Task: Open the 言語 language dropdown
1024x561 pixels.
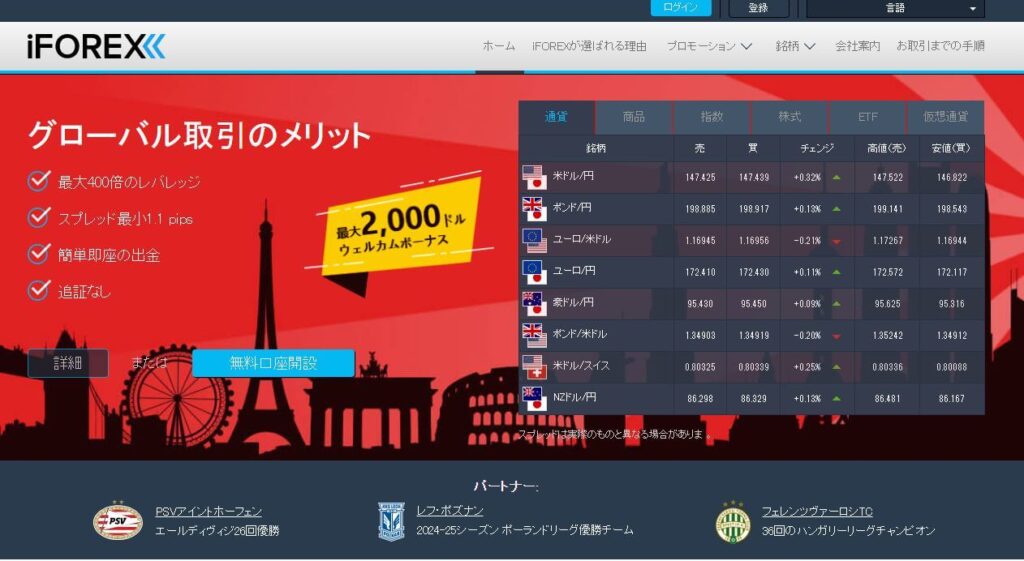Action: tap(895, 8)
